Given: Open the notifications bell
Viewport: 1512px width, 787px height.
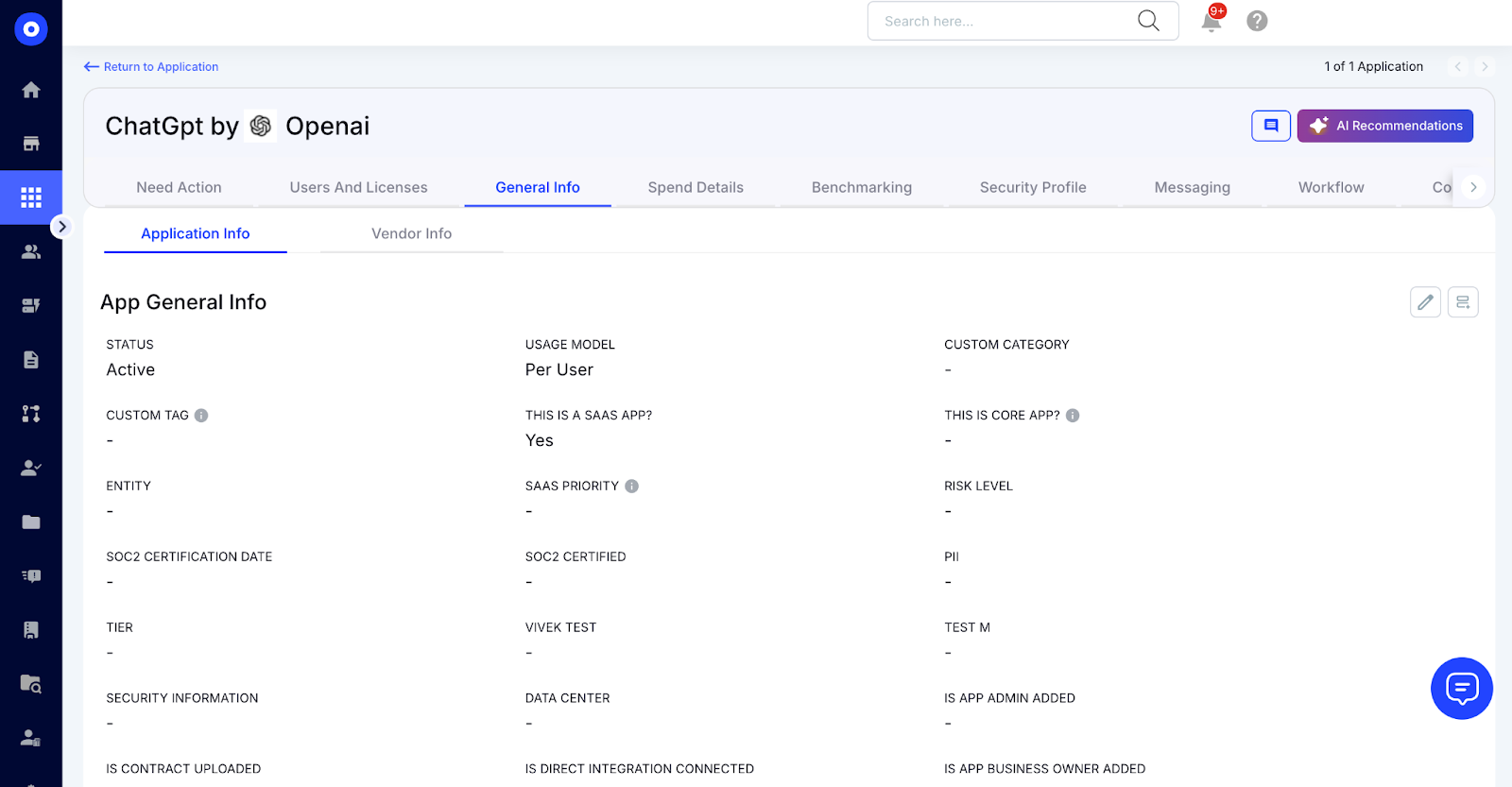Looking at the screenshot, I should (1211, 20).
